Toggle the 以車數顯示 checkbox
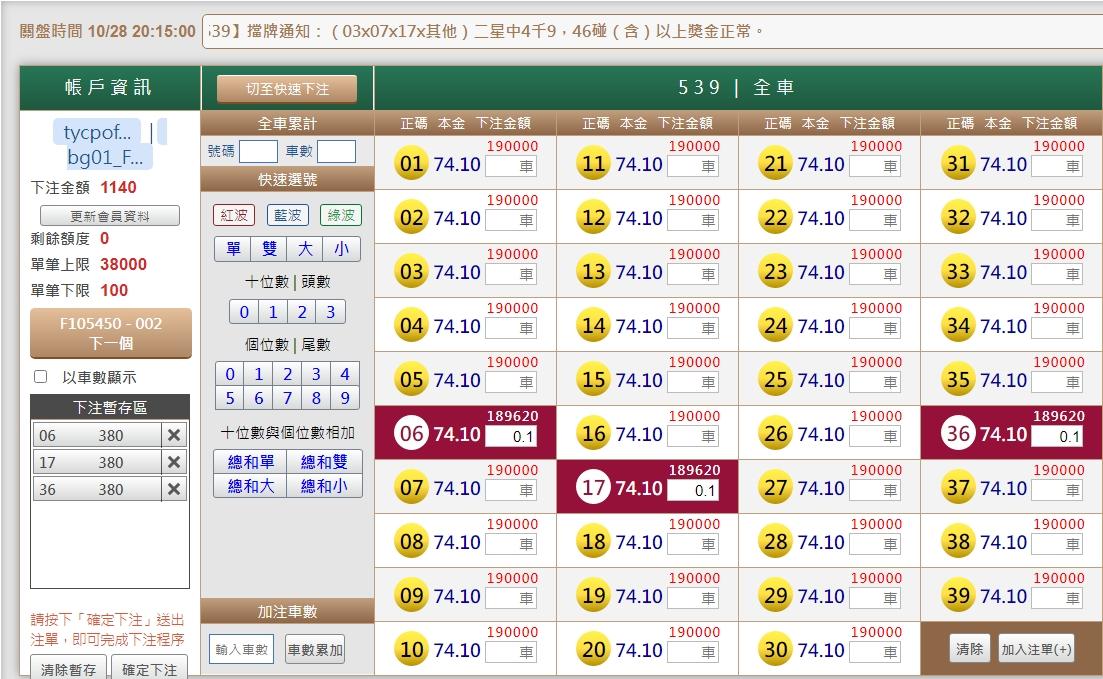Screen dimensions: 1103x679 41,377
